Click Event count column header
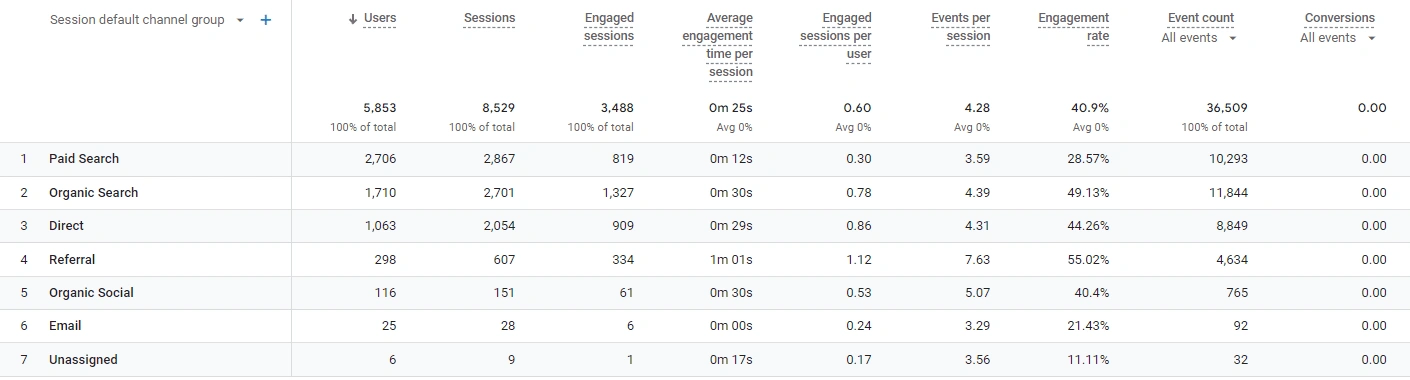1410x380 pixels. (1201, 18)
